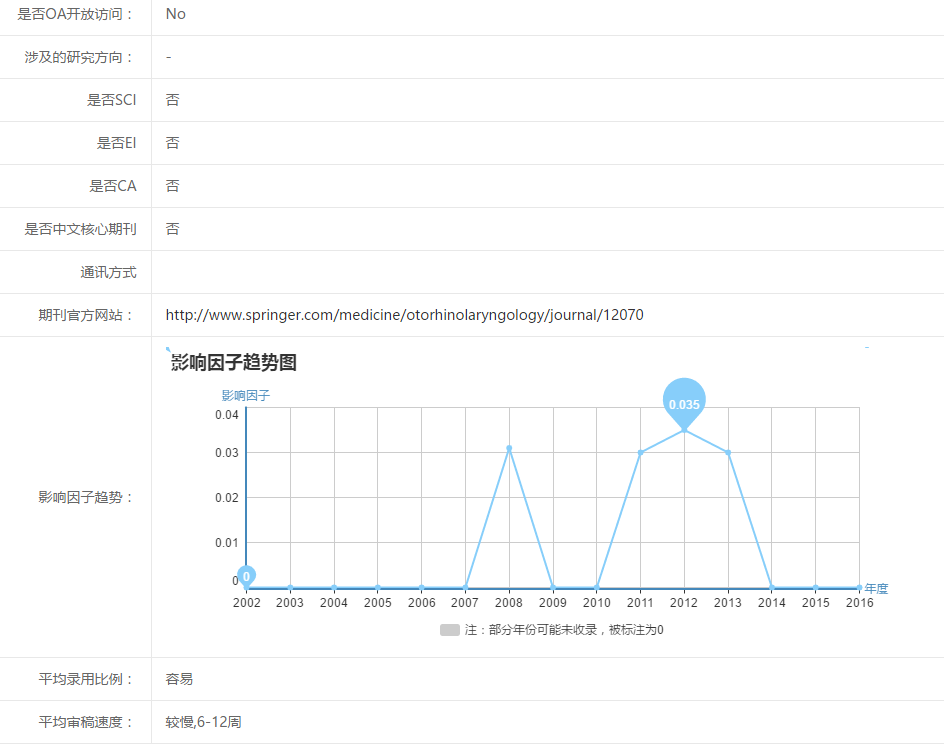Click the 2009 data point on the baseline
This screenshot has height=754, width=944.
click(x=553, y=587)
